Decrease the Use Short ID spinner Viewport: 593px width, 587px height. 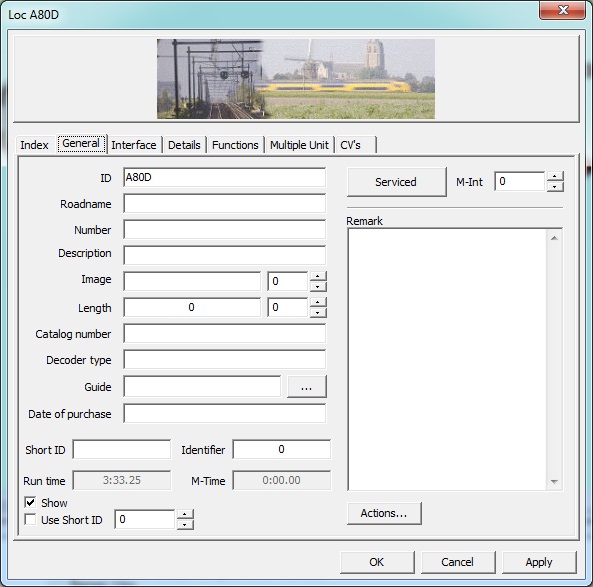click(185, 524)
